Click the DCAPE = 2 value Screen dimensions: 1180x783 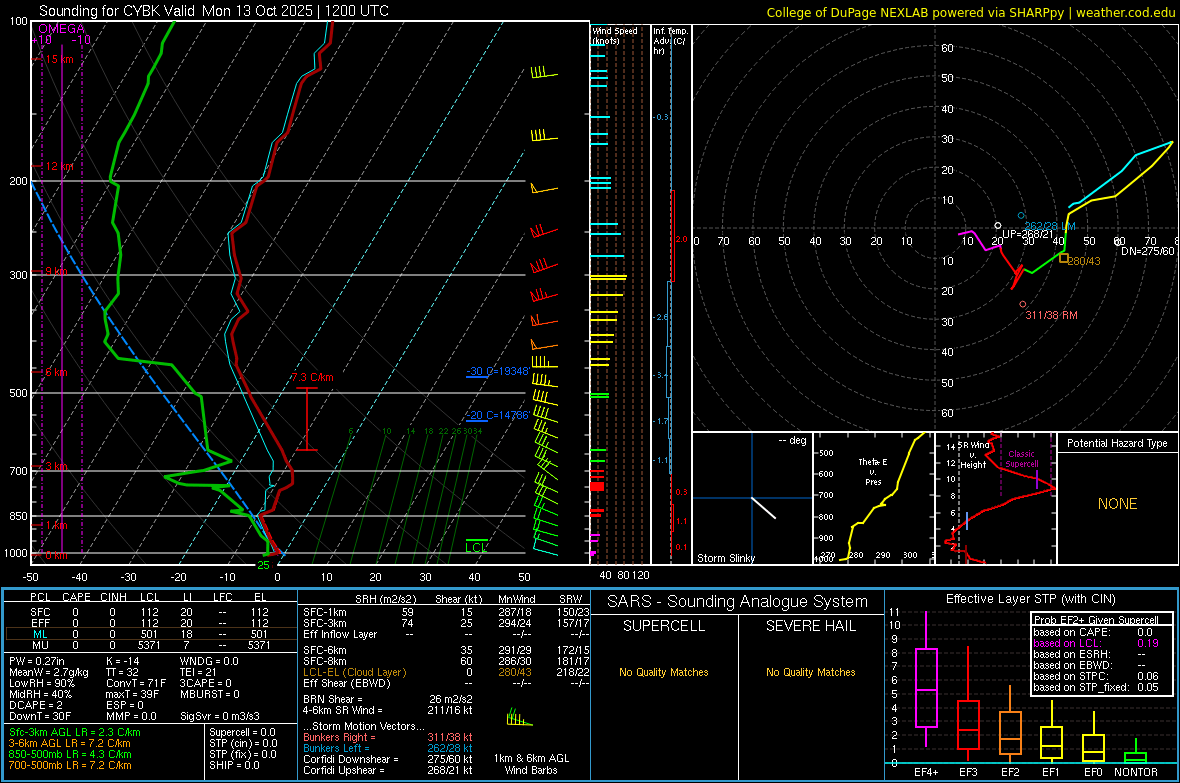(x=36, y=705)
